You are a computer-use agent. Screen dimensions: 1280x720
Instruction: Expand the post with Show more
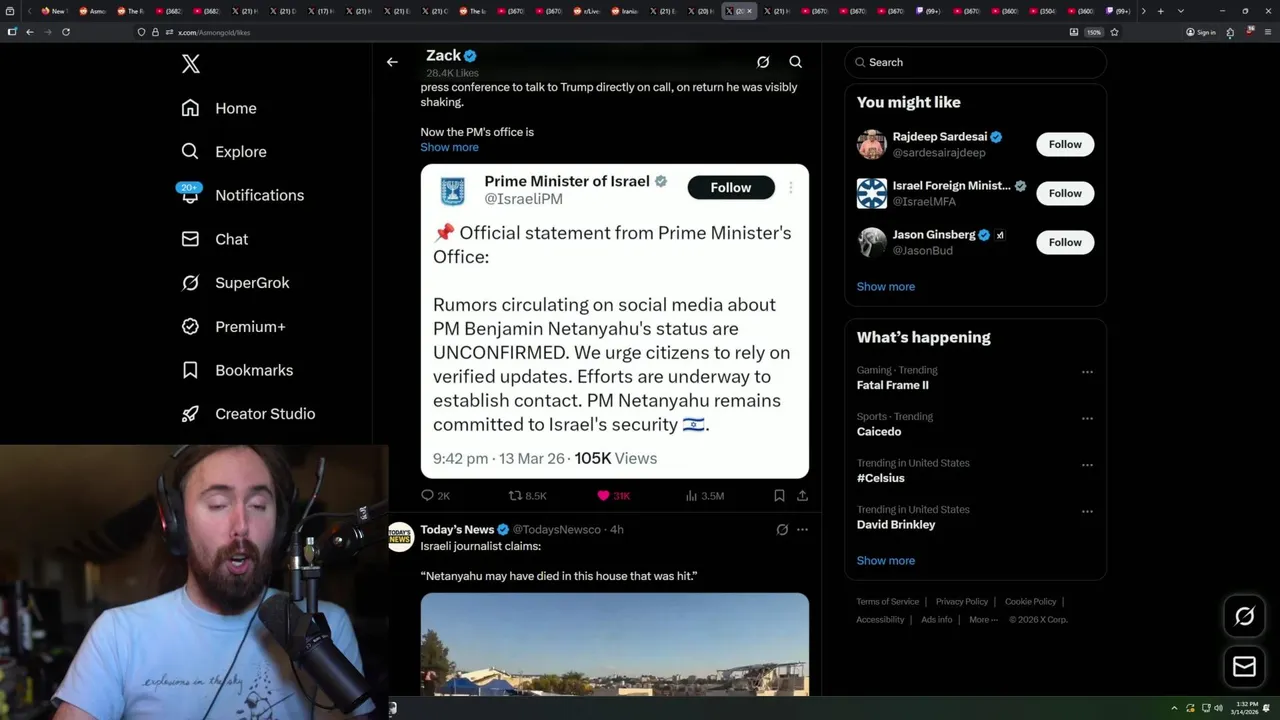449,147
